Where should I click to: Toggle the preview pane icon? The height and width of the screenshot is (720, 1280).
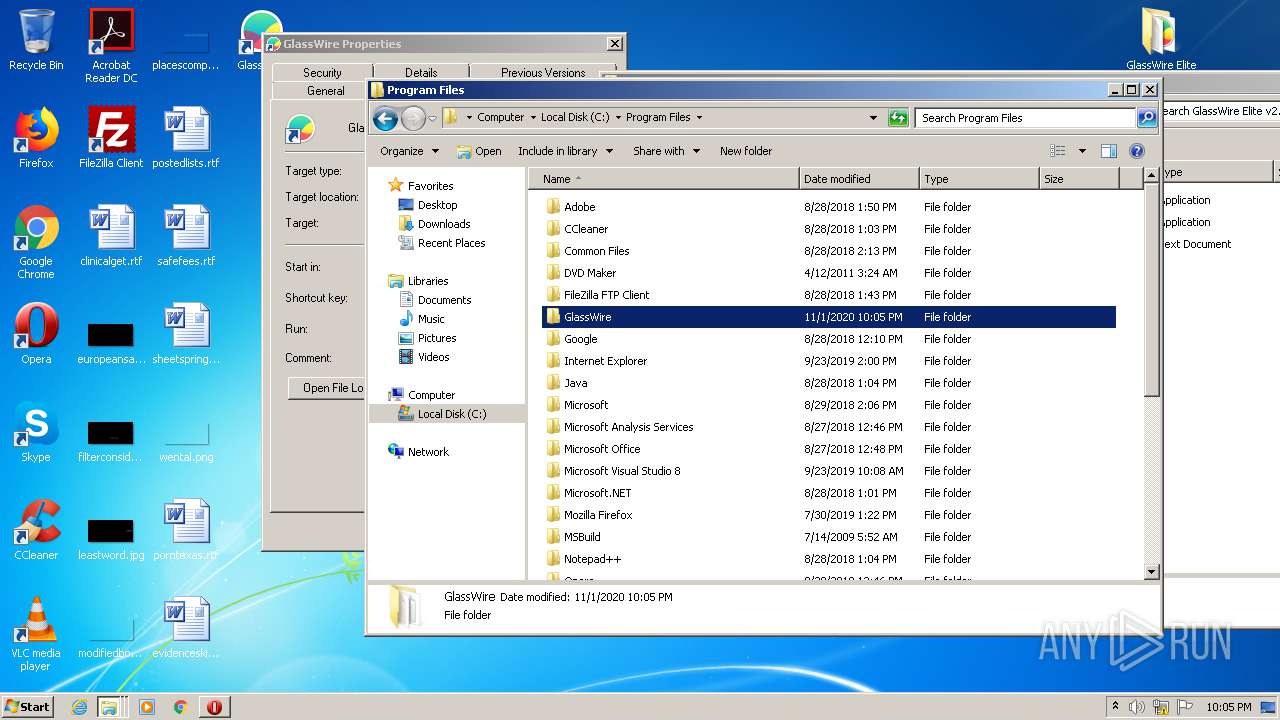(x=1108, y=151)
